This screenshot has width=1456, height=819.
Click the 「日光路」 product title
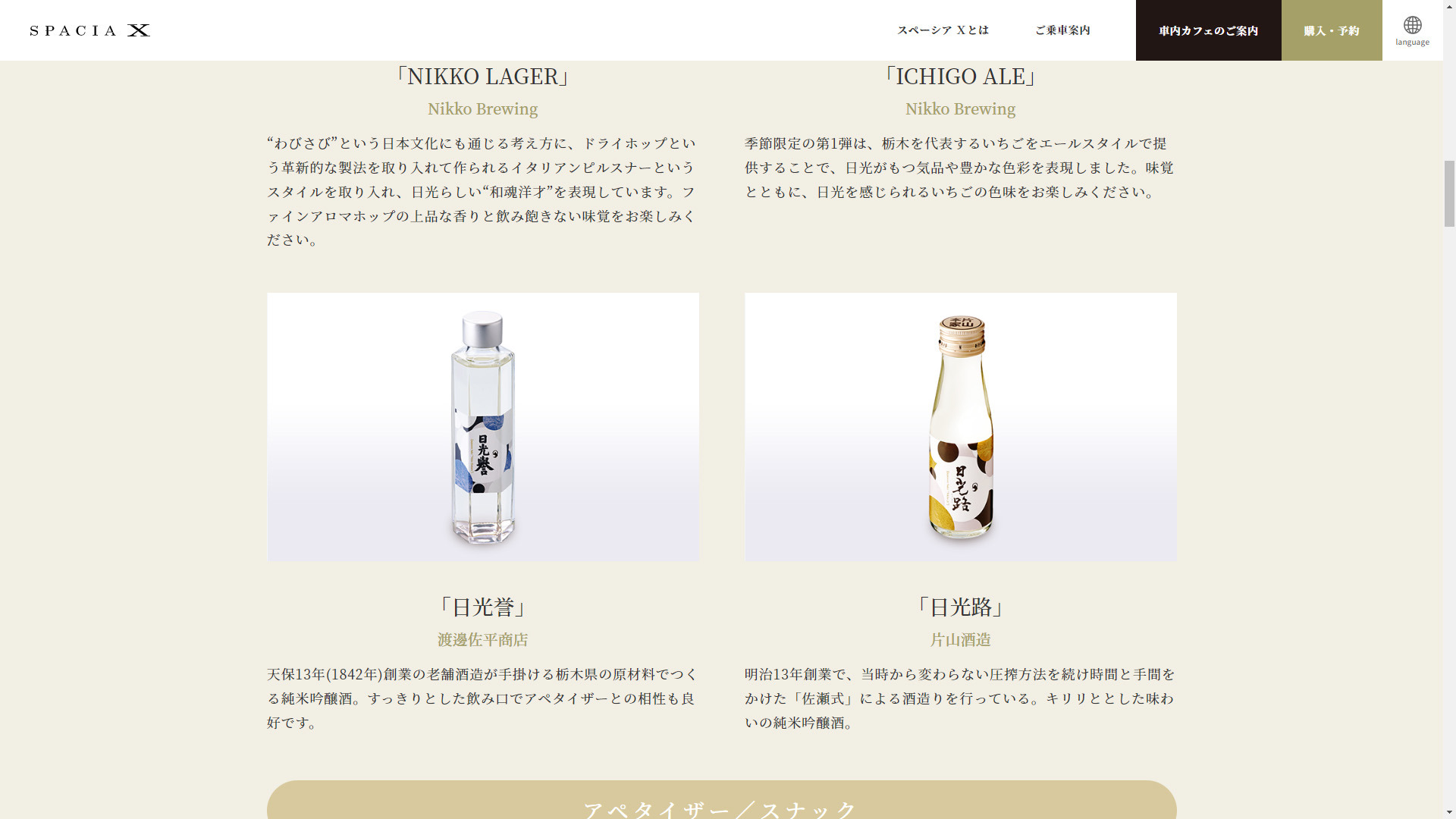(961, 607)
